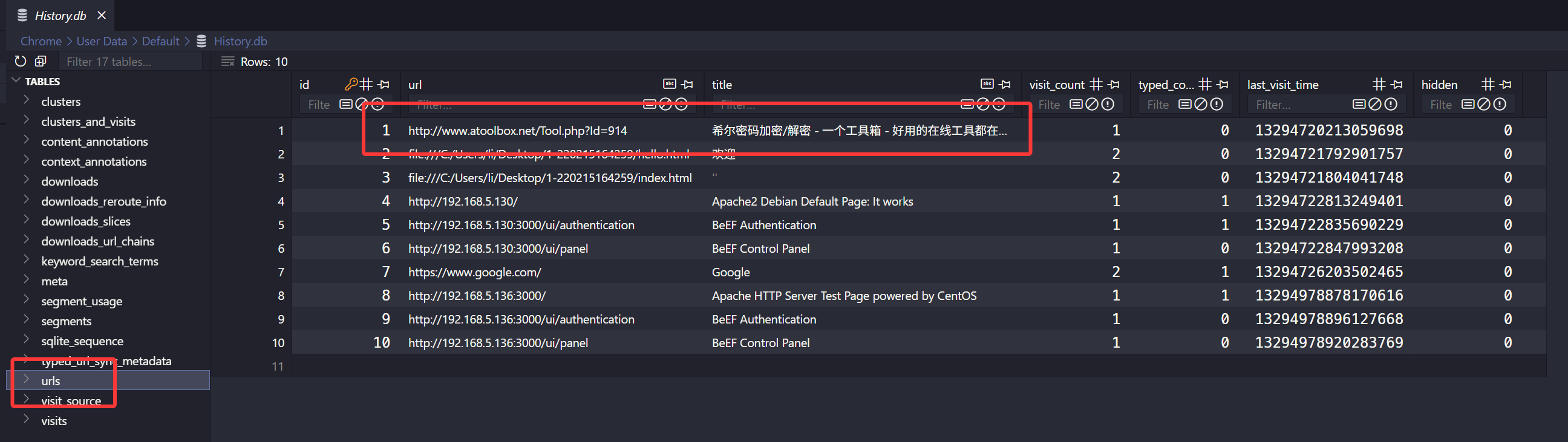Toggle the exclamation option in last_visit_time filter
The height and width of the screenshot is (442, 1568).
pos(1391,104)
